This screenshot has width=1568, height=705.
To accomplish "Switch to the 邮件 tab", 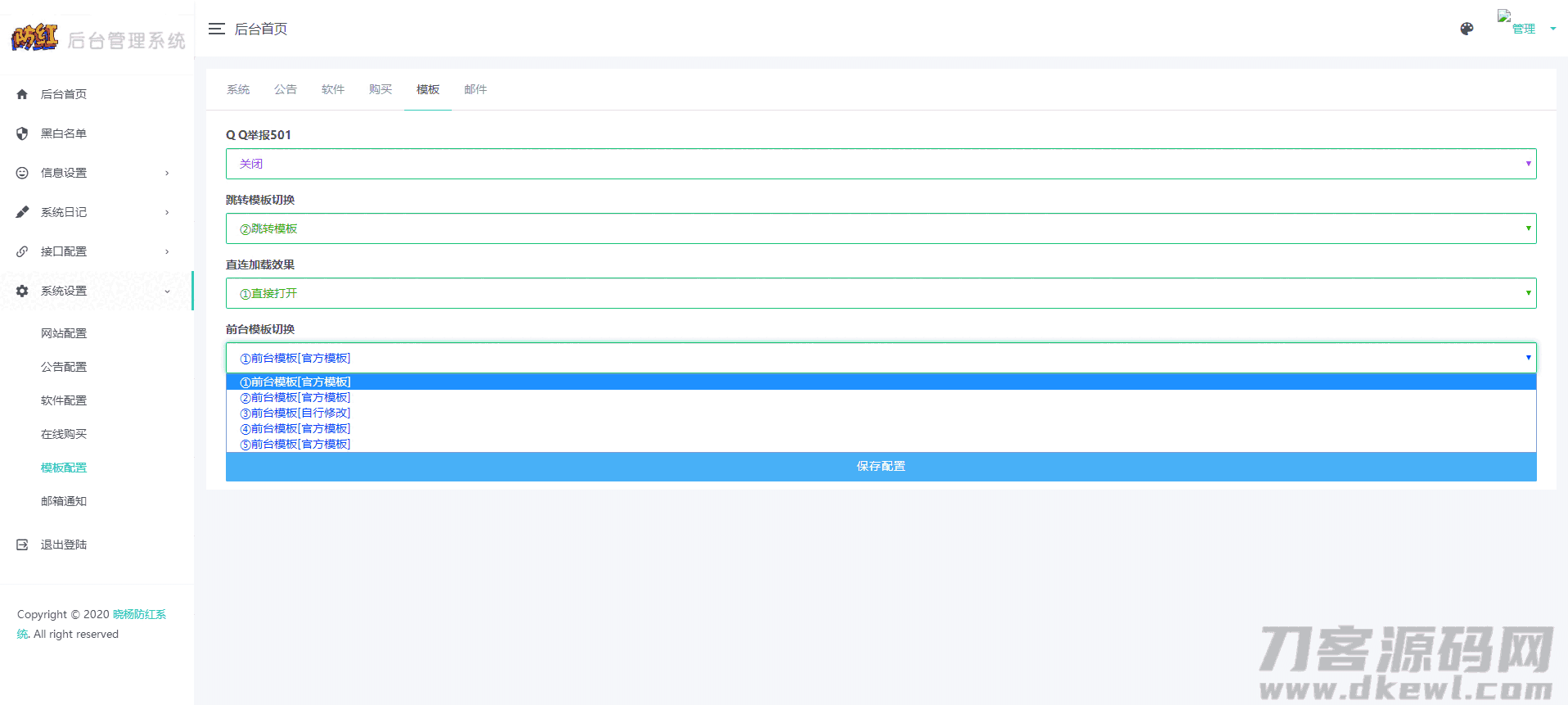I will tap(475, 89).
